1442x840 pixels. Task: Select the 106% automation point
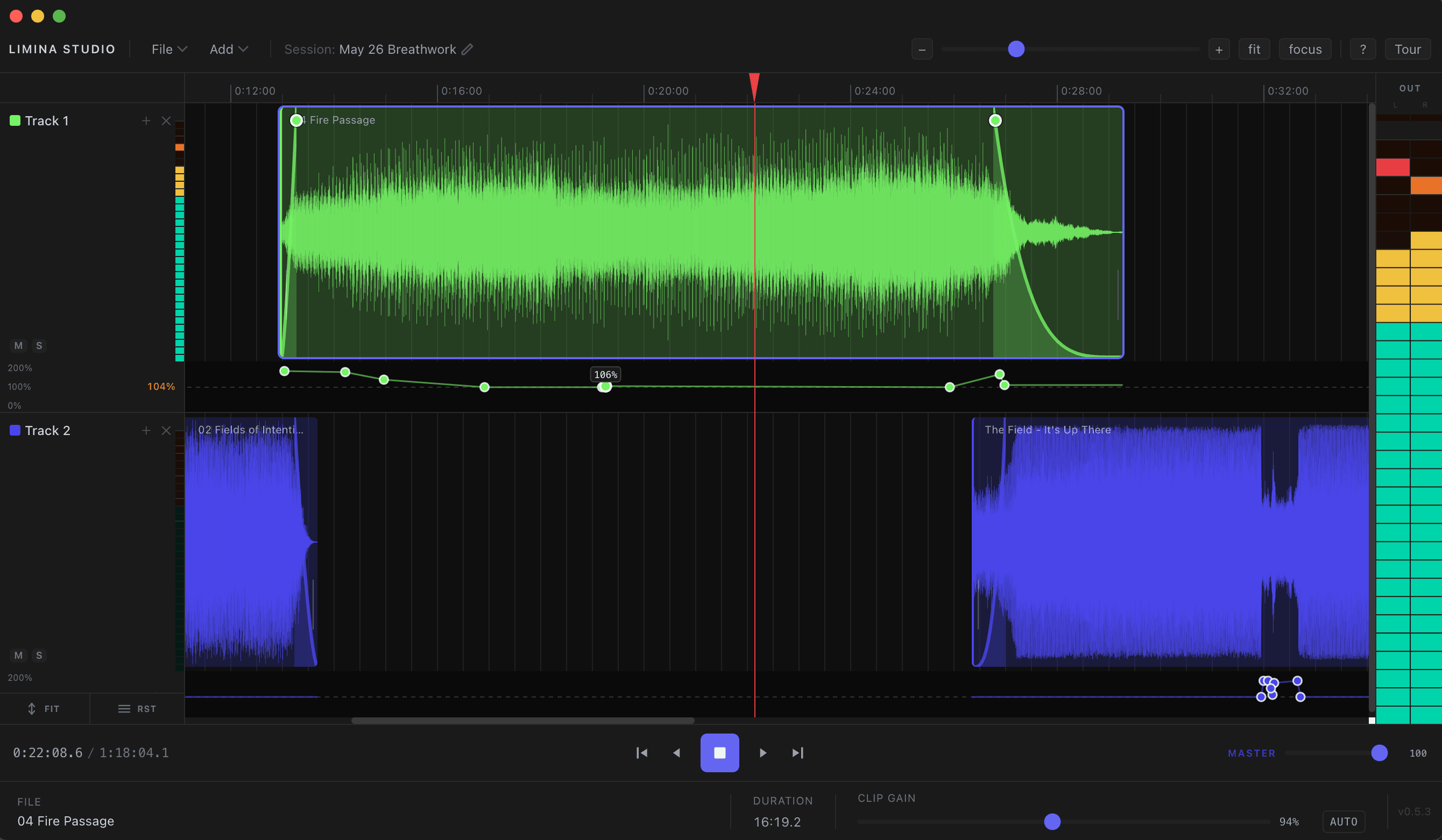coord(605,387)
